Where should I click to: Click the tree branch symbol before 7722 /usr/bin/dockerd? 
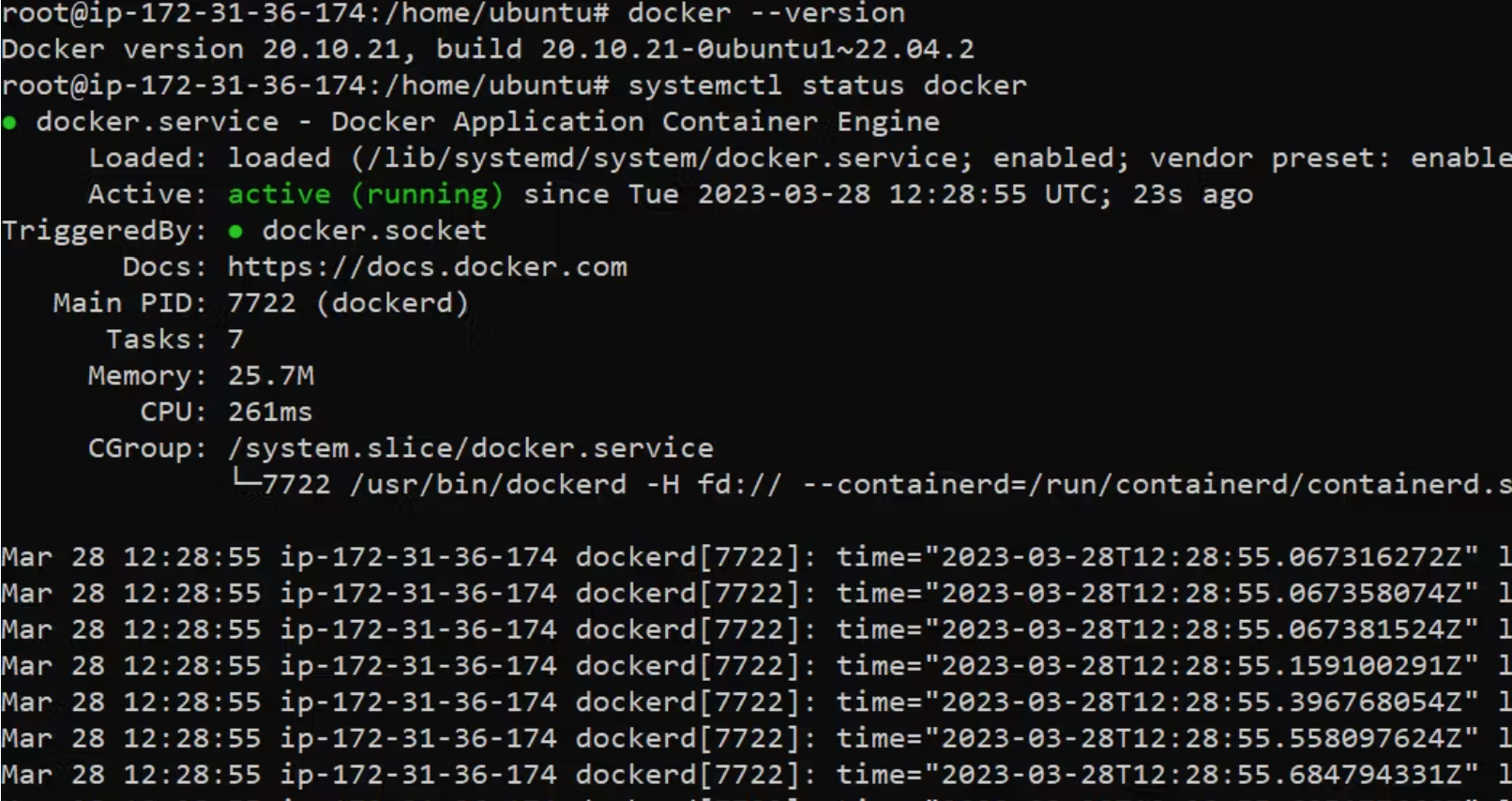245,481
